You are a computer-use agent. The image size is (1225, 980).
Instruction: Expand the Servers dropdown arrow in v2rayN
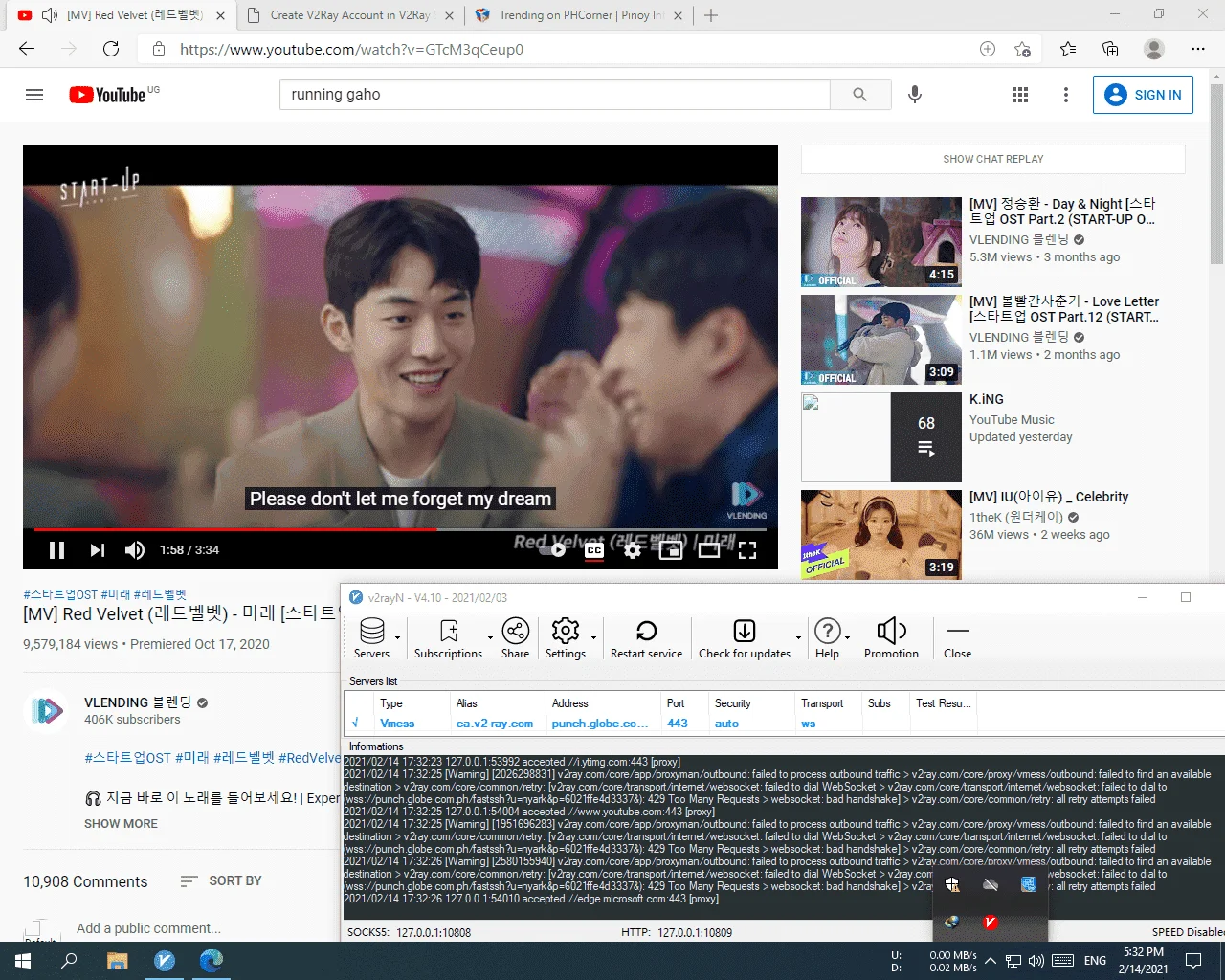(398, 638)
